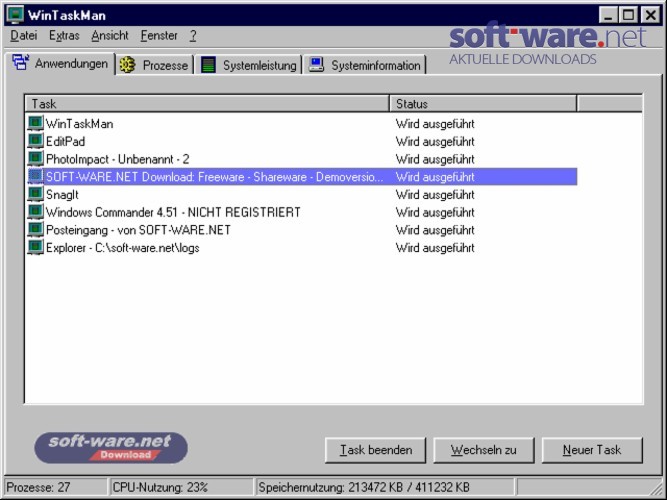667x500 pixels.
Task: Click the Systeminformation computer icon
Action: point(316,65)
